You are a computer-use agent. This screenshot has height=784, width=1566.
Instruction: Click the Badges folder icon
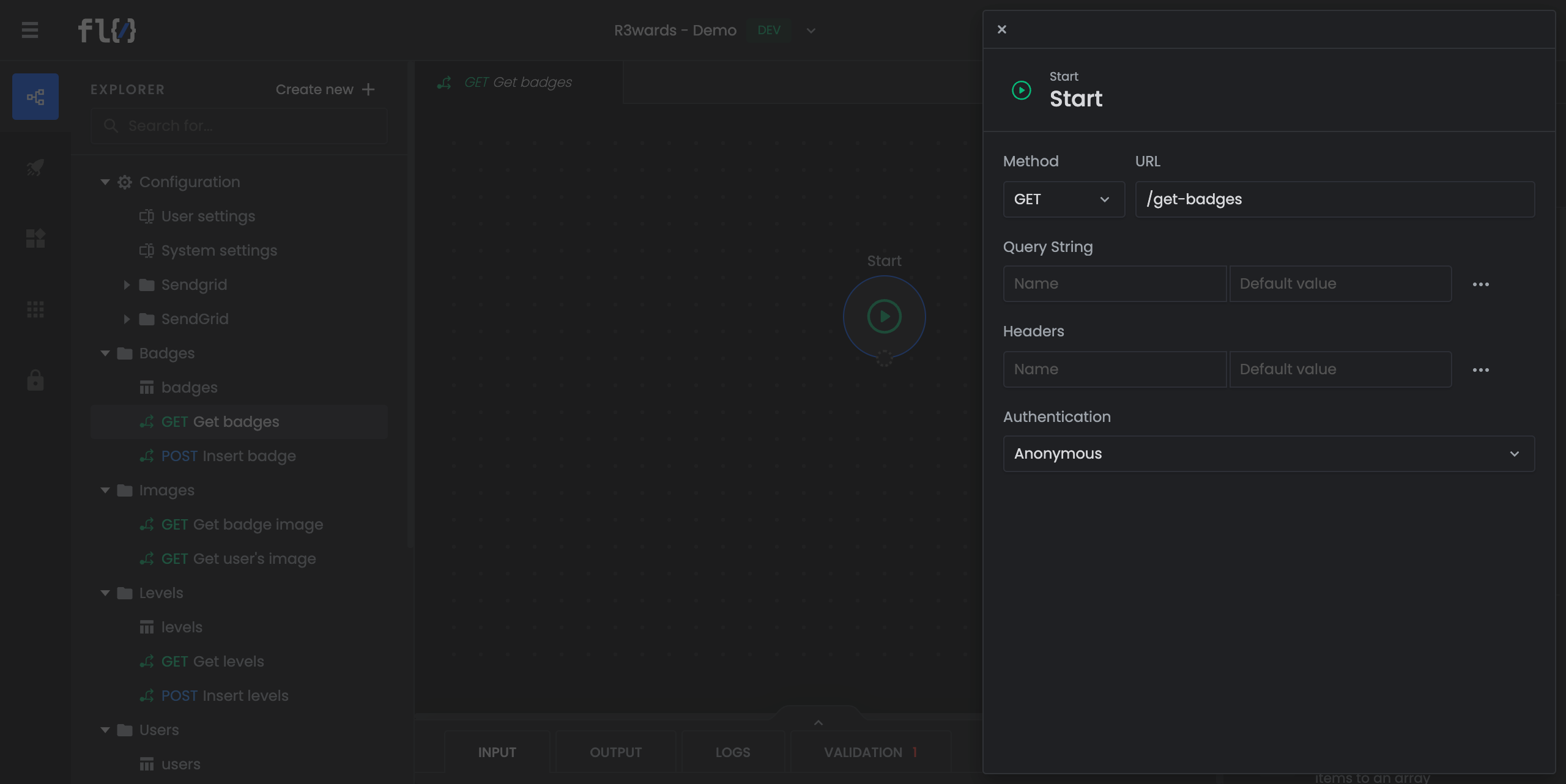(125, 353)
